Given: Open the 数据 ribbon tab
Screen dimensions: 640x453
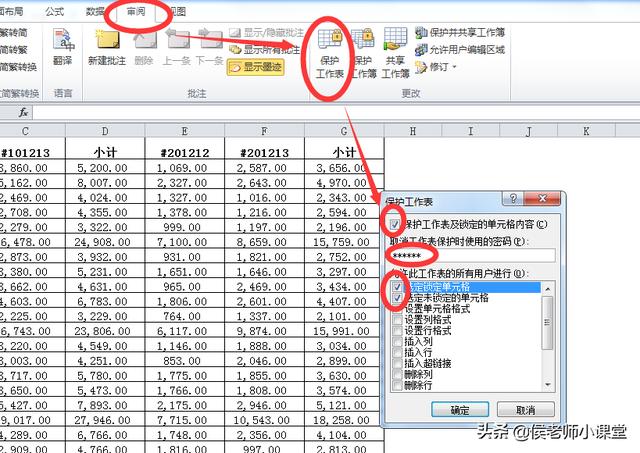Looking at the screenshot, I should [x=95, y=11].
